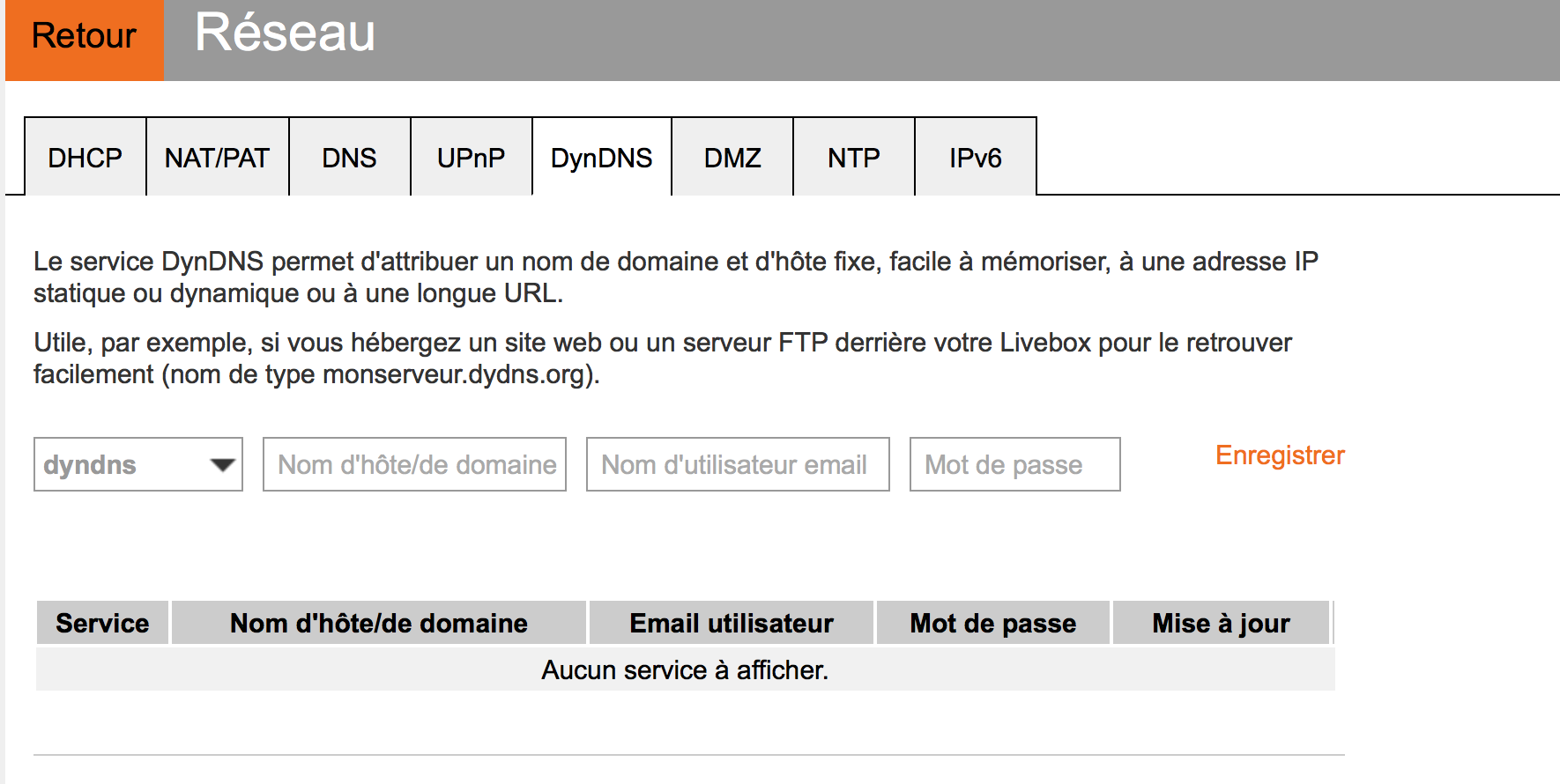The height and width of the screenshot is (784, 1560).
Task: Select the DynDNS tab
Action: 601,158
